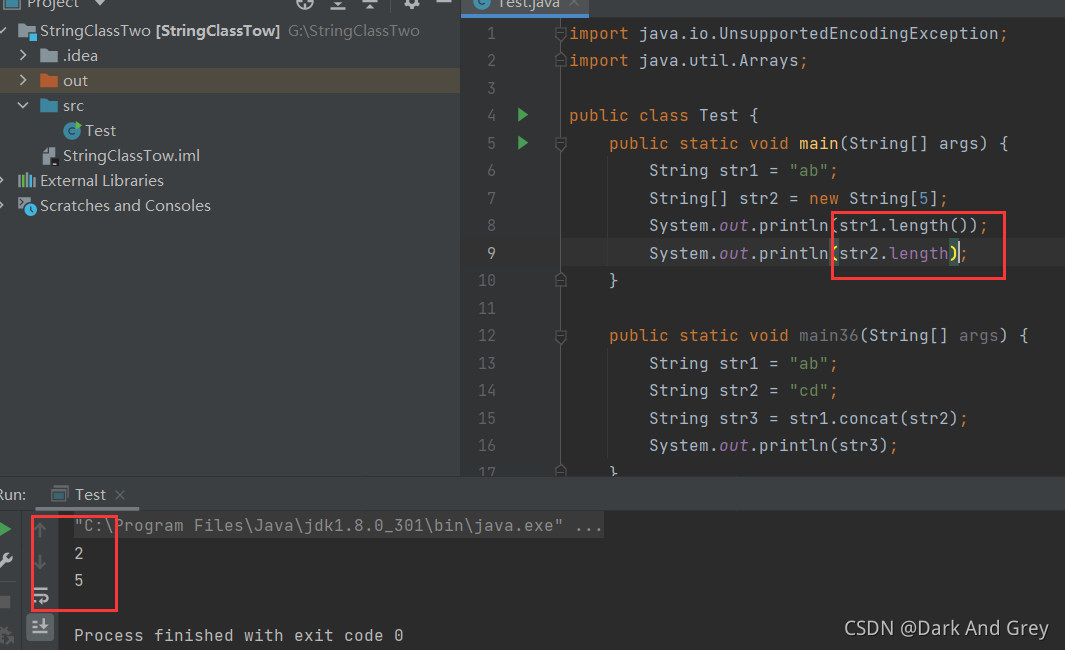Image resolution: width=1065 pixels, height=650 pixels.
Task: Click console output line '2'
Action: point(79,554)
